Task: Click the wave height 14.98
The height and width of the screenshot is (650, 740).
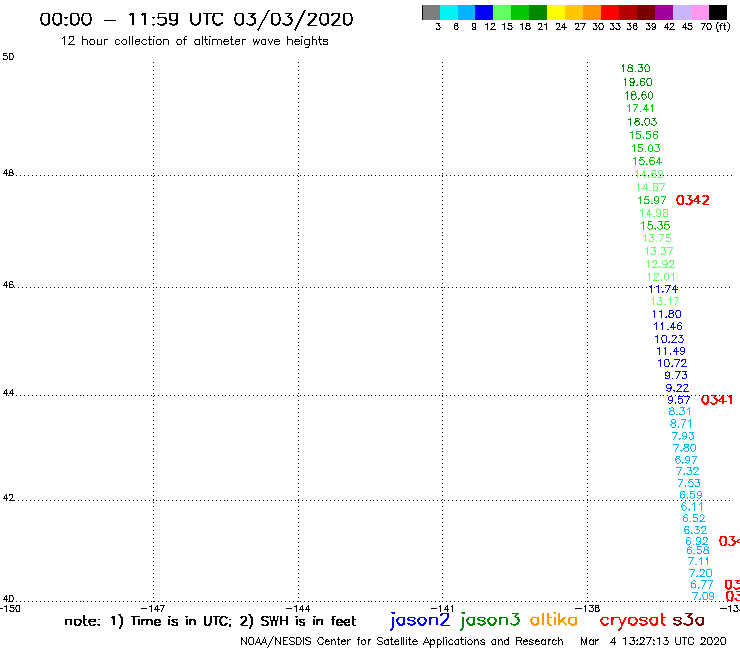Action: [654, 213]
